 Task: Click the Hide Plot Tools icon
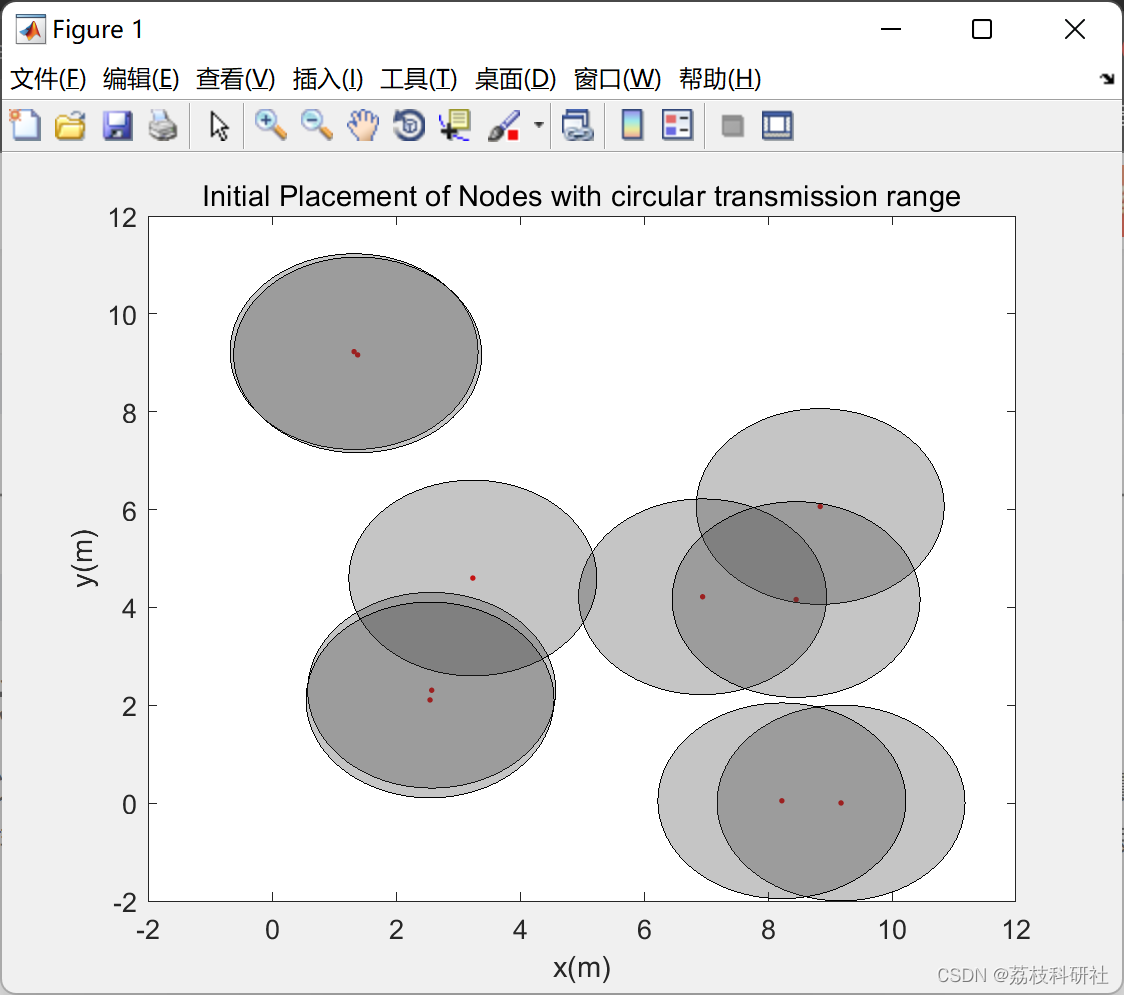point(732,126)
